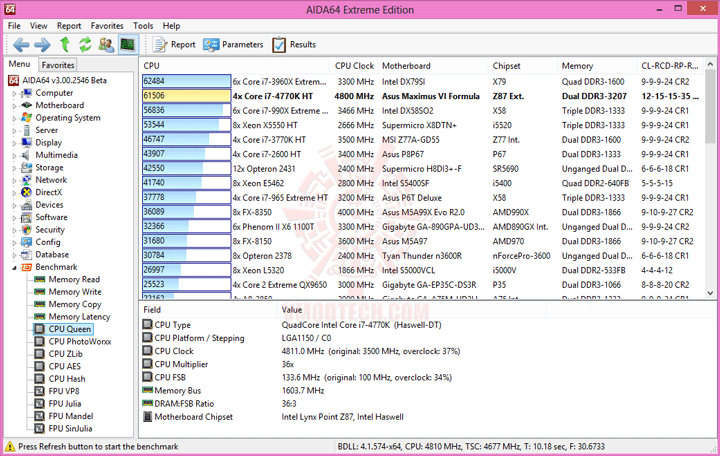Click the results list scroll down arrow
720x456 pixels.
(x=710, y=293)
